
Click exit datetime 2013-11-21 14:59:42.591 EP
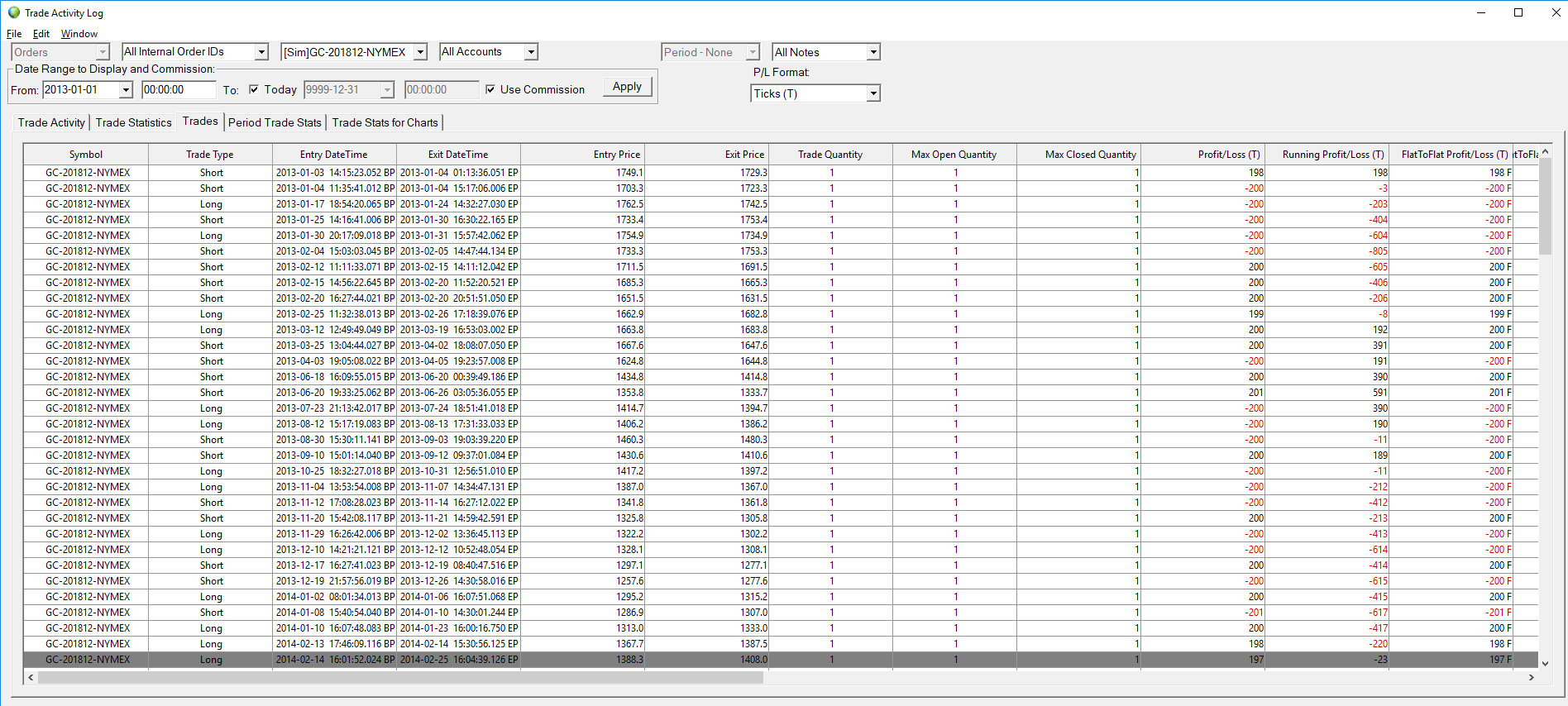458,518
